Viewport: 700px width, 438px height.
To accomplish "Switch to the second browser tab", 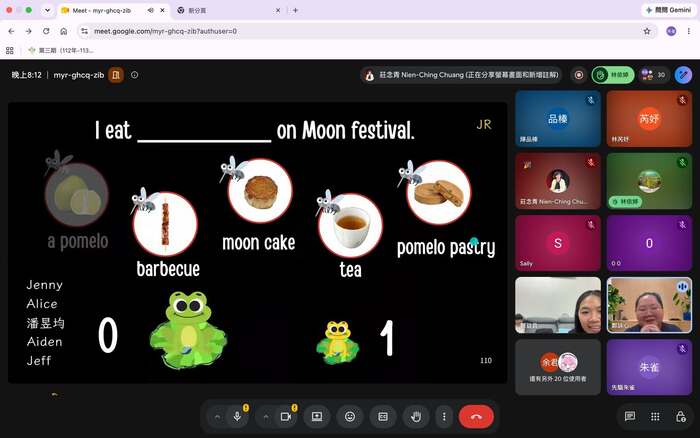I will tap(228, 10).
